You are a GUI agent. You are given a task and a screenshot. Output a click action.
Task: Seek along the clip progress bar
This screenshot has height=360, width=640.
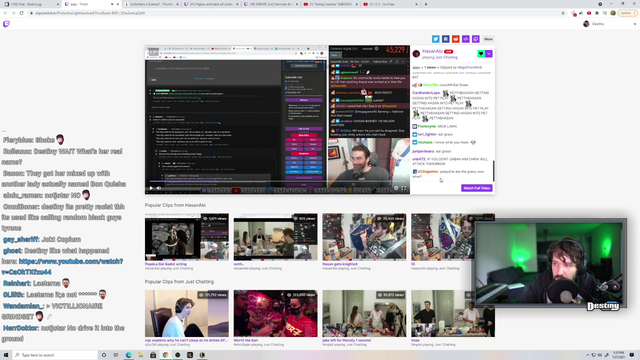click(x=278, y=181)
